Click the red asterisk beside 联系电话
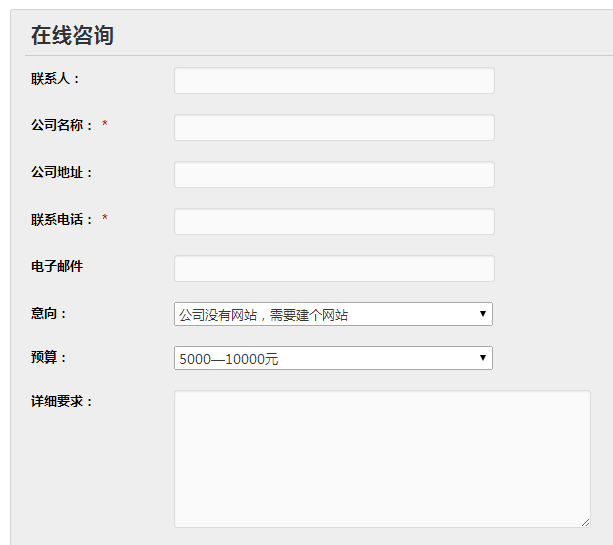 (x=105, y=220)
